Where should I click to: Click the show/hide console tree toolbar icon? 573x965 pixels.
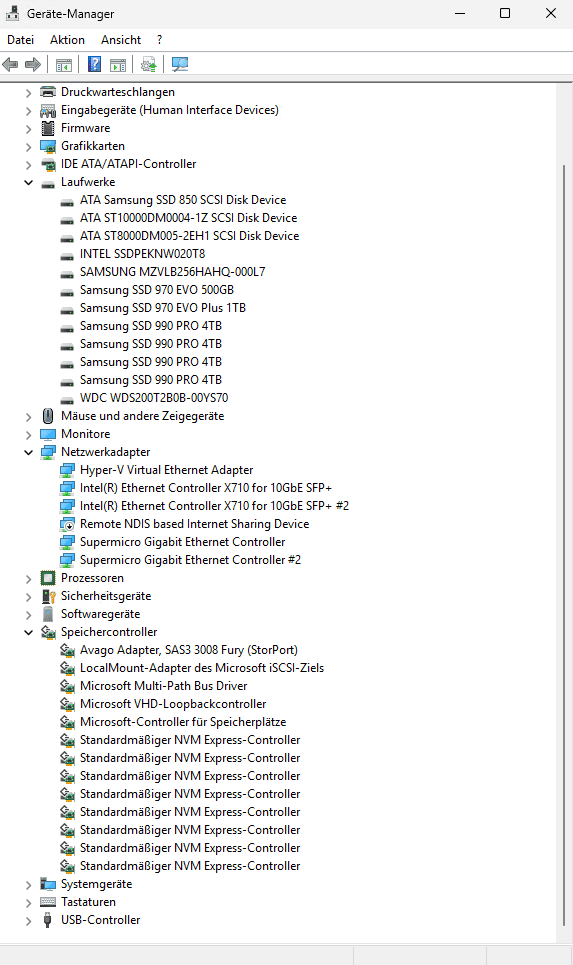point(64,64)
